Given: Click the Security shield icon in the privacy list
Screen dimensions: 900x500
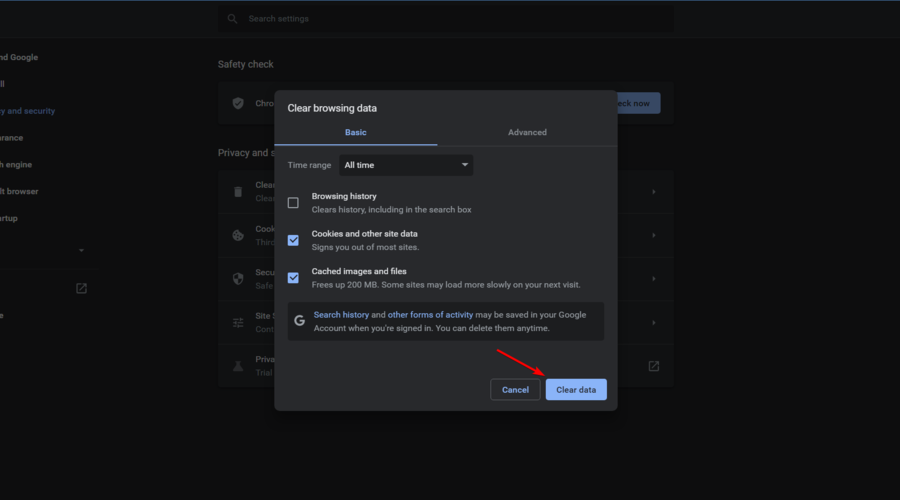Looking at the screenshot, I should point(238,278).
